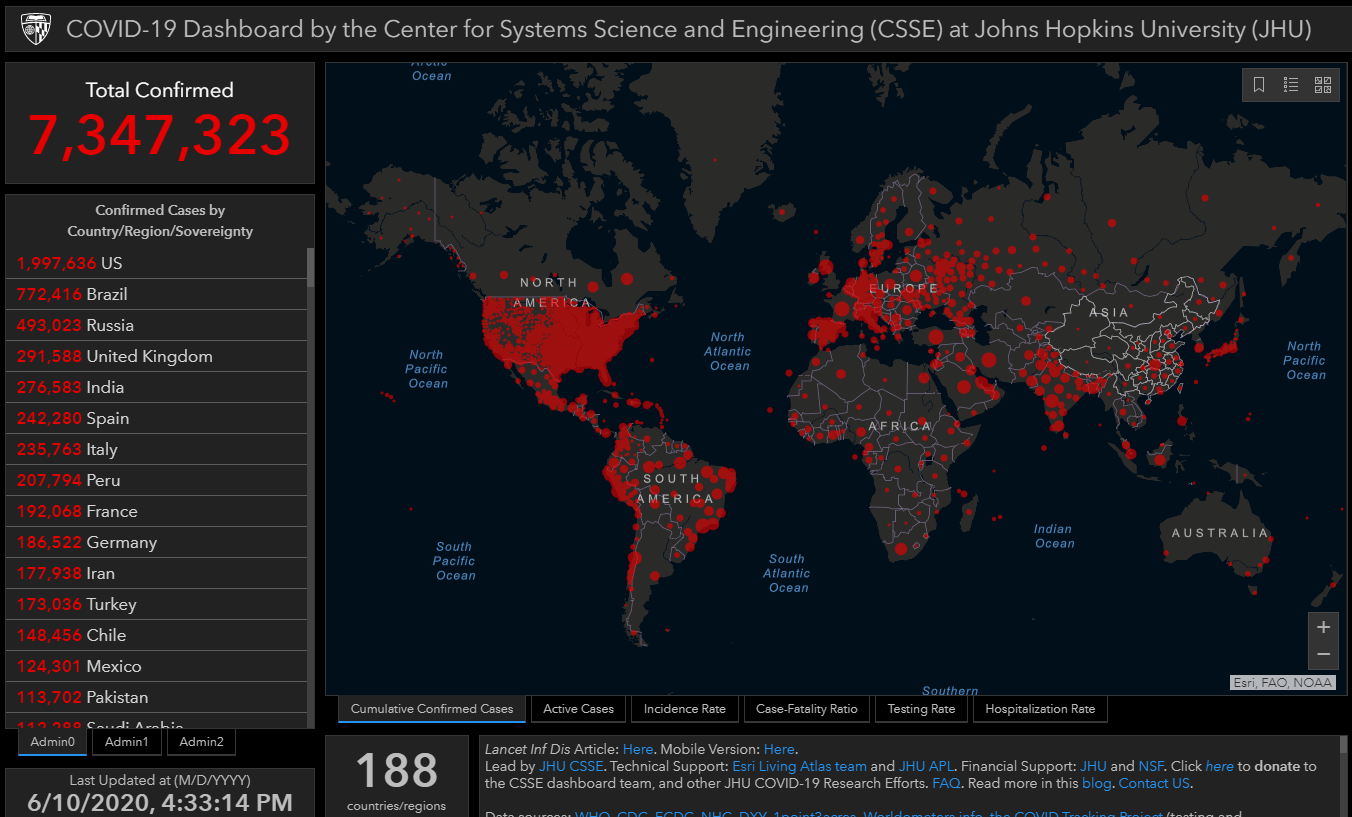Open the FAQ link

(946, 784)
